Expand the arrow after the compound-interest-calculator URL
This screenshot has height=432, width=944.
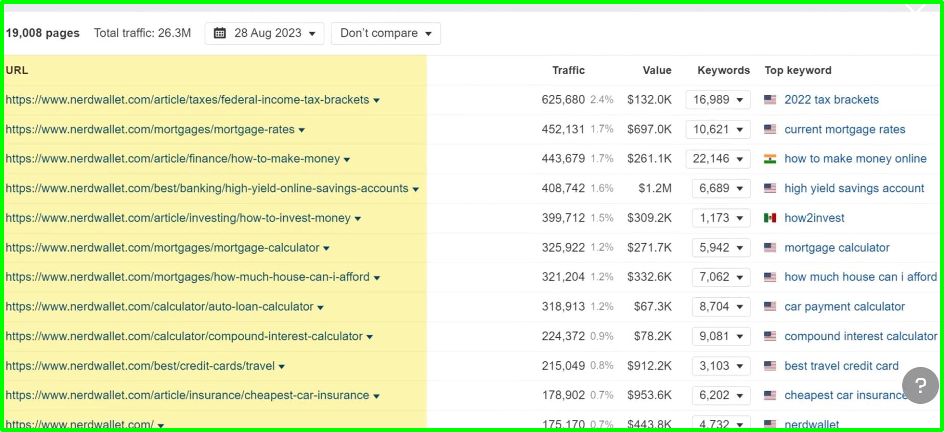[x=370, y=336]
